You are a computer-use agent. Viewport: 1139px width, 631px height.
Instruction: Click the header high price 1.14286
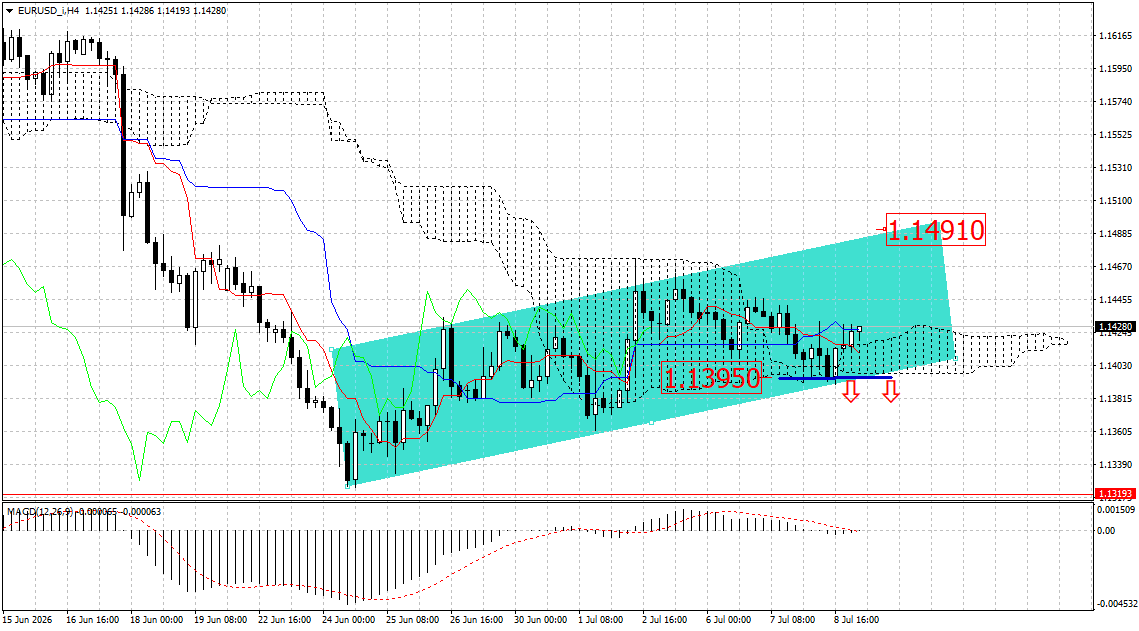(x=136, y=11)
